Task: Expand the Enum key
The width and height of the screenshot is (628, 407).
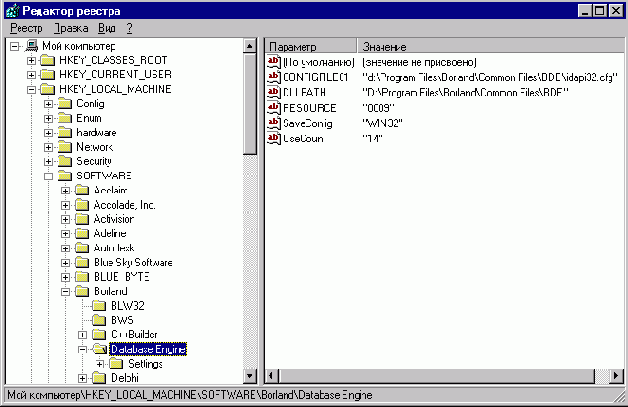Action: (x=48, y=119)
